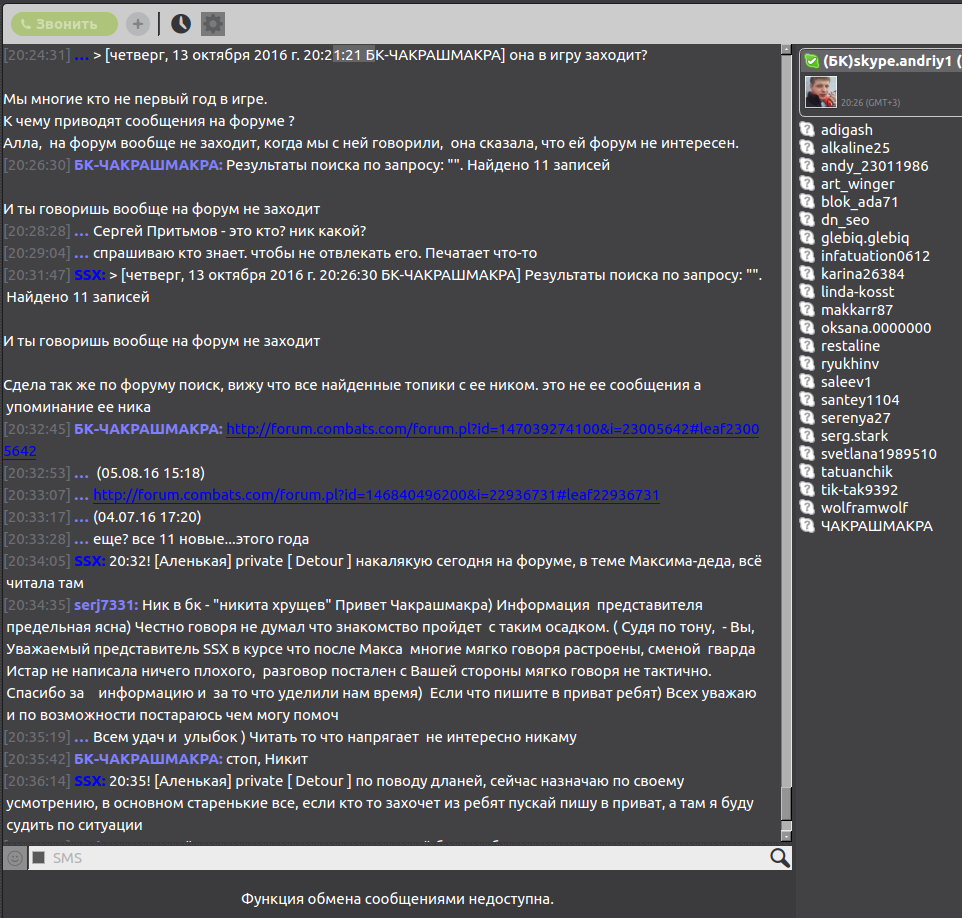This screenshot has width=962, height=918.
Task: Select participant name oksana.0000000
Action: tap(876, 328)
